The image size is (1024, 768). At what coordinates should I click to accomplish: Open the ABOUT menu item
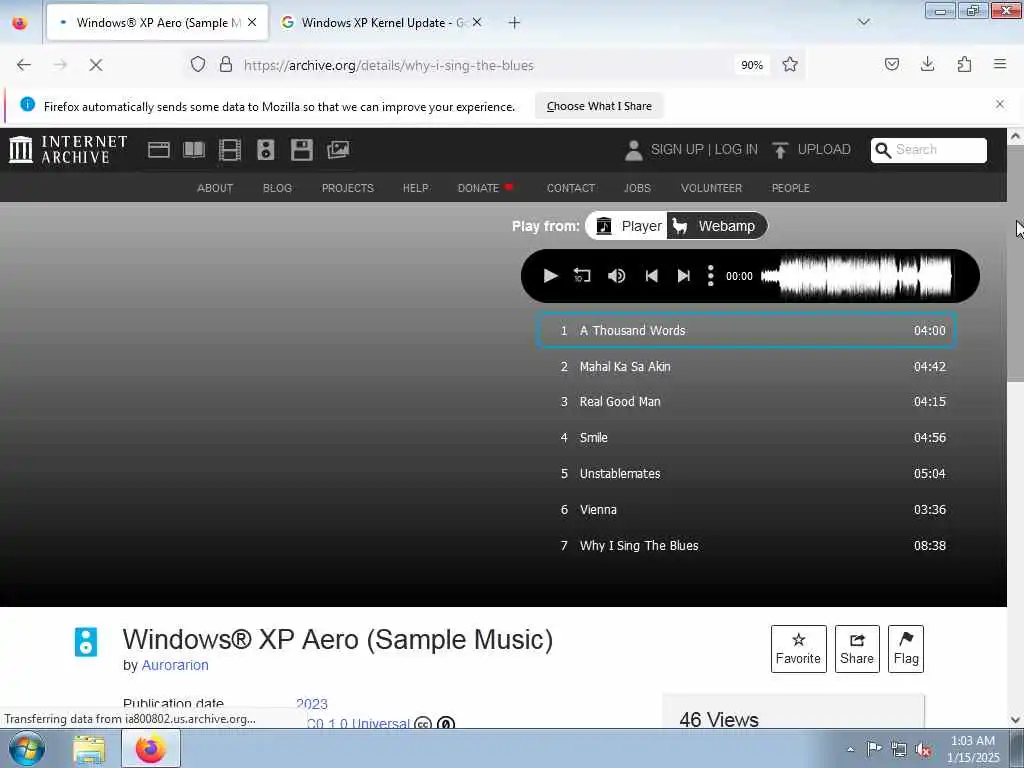[215, 188]
